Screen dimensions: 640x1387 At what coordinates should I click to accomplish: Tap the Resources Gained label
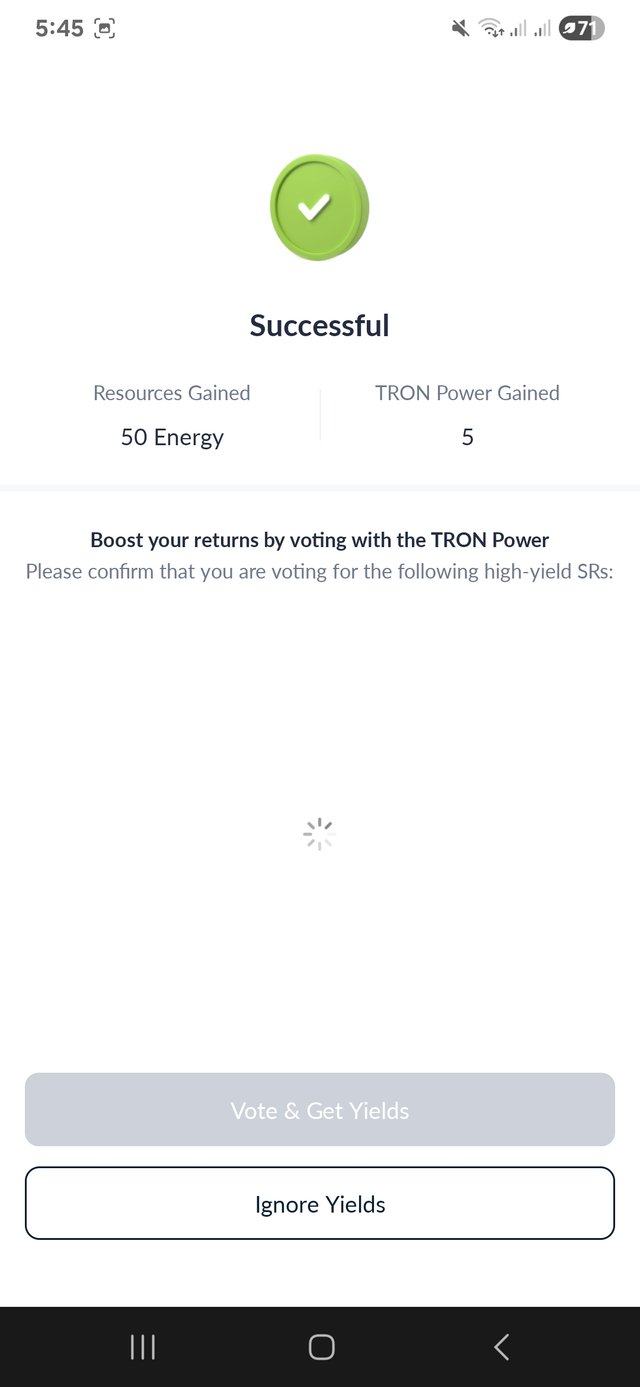click(172, 393)
